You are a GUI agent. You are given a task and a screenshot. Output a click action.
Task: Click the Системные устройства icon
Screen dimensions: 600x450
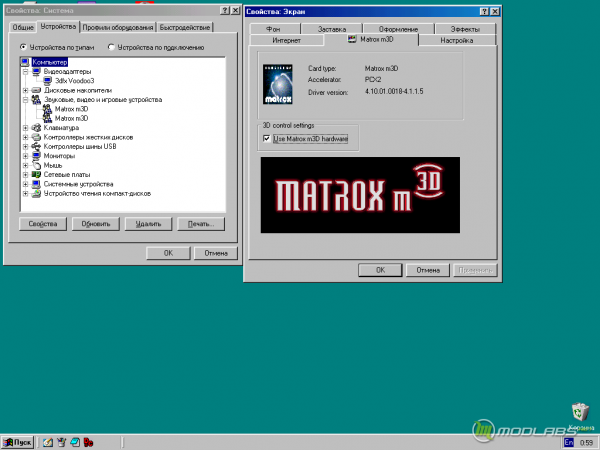(36, 184)
